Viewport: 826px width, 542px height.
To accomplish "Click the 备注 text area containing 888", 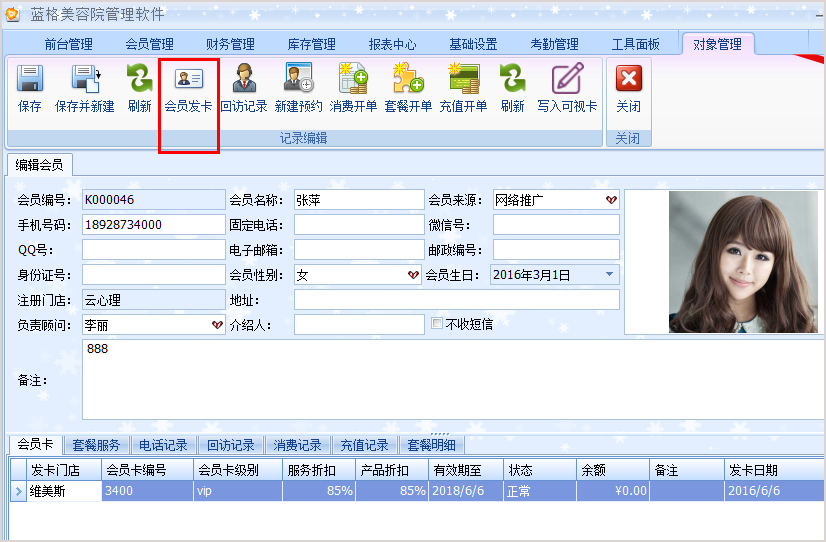I will click(x=454, y=380).
